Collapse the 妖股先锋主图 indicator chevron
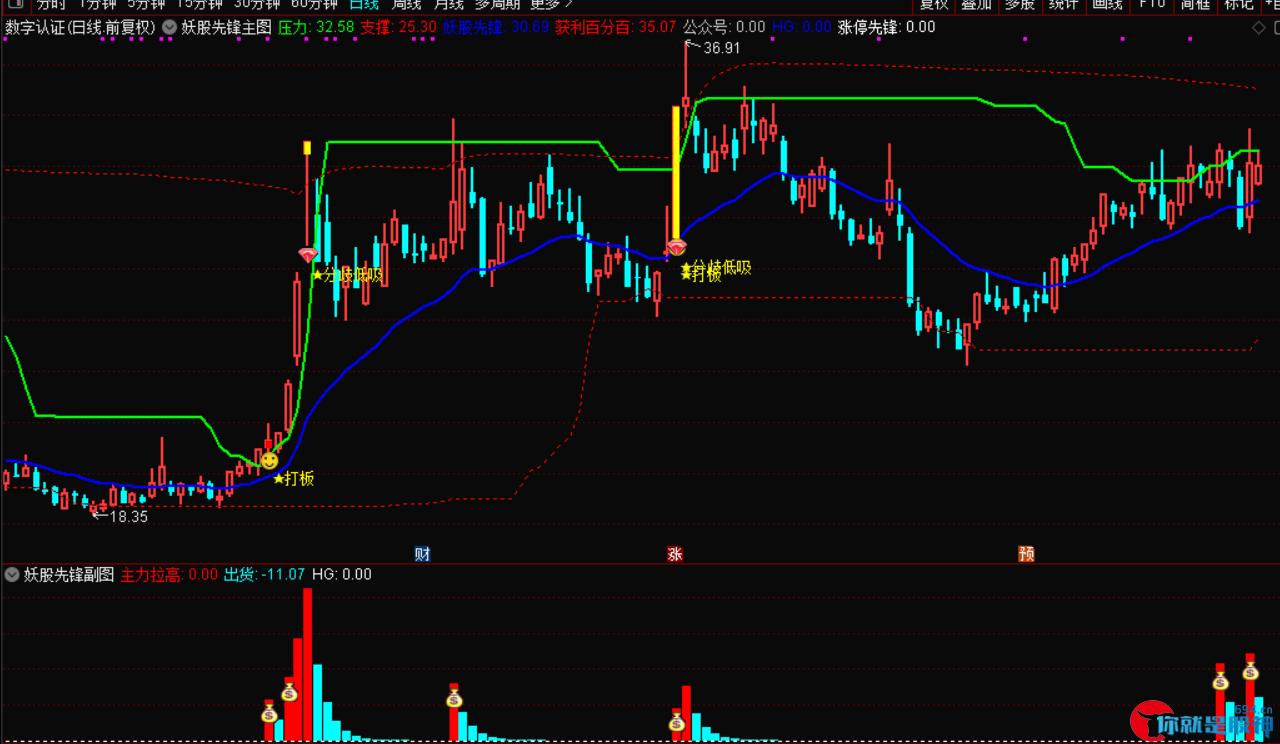 coord(170,27)
